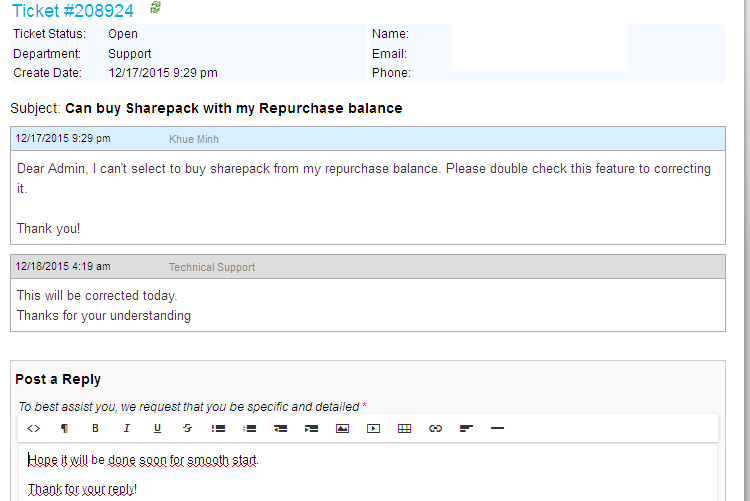Image resolution: width=750 pixels, height=501 pixels.
Task: Apply bold formatting to reply
Action: point(95,428)
